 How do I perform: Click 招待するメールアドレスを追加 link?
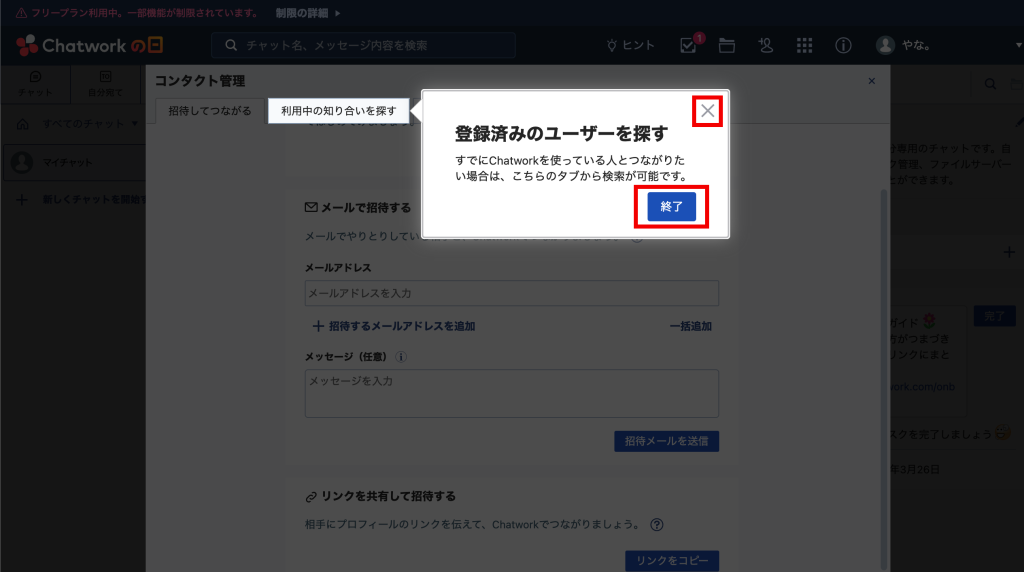394,326
